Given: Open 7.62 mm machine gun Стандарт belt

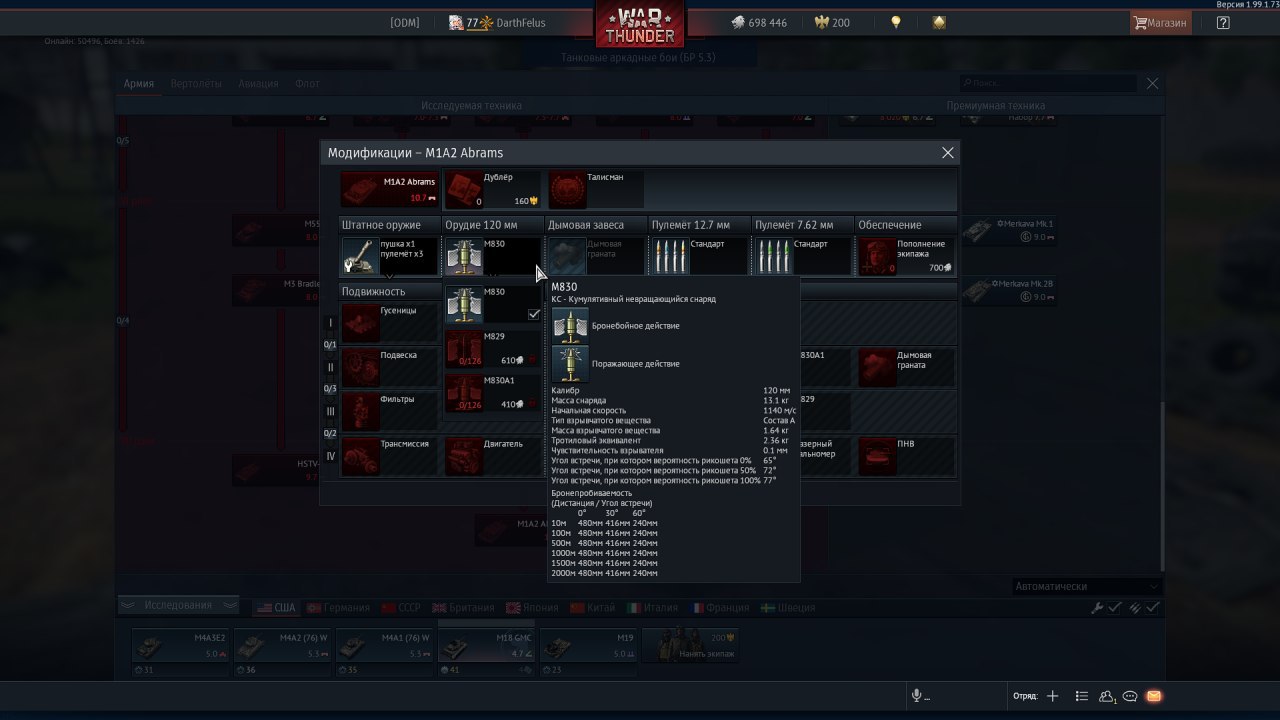Looking at the screenshot, I should point(803,255).
